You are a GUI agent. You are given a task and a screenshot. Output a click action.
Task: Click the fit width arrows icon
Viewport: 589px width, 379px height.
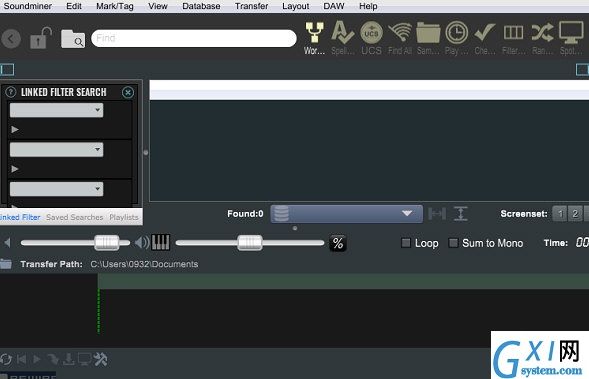pos(437,214)
